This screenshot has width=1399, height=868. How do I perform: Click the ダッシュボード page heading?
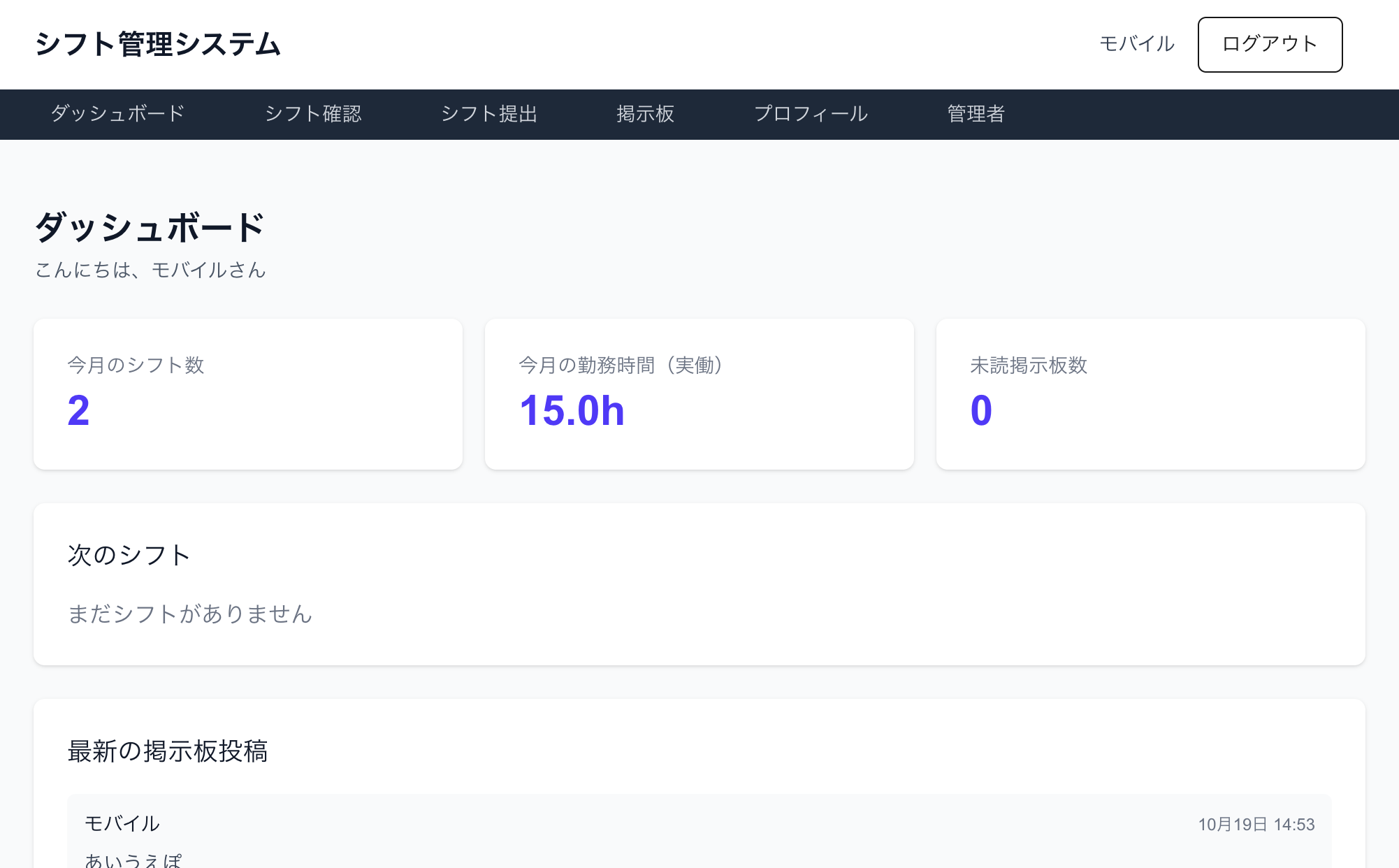coord(150,228)
